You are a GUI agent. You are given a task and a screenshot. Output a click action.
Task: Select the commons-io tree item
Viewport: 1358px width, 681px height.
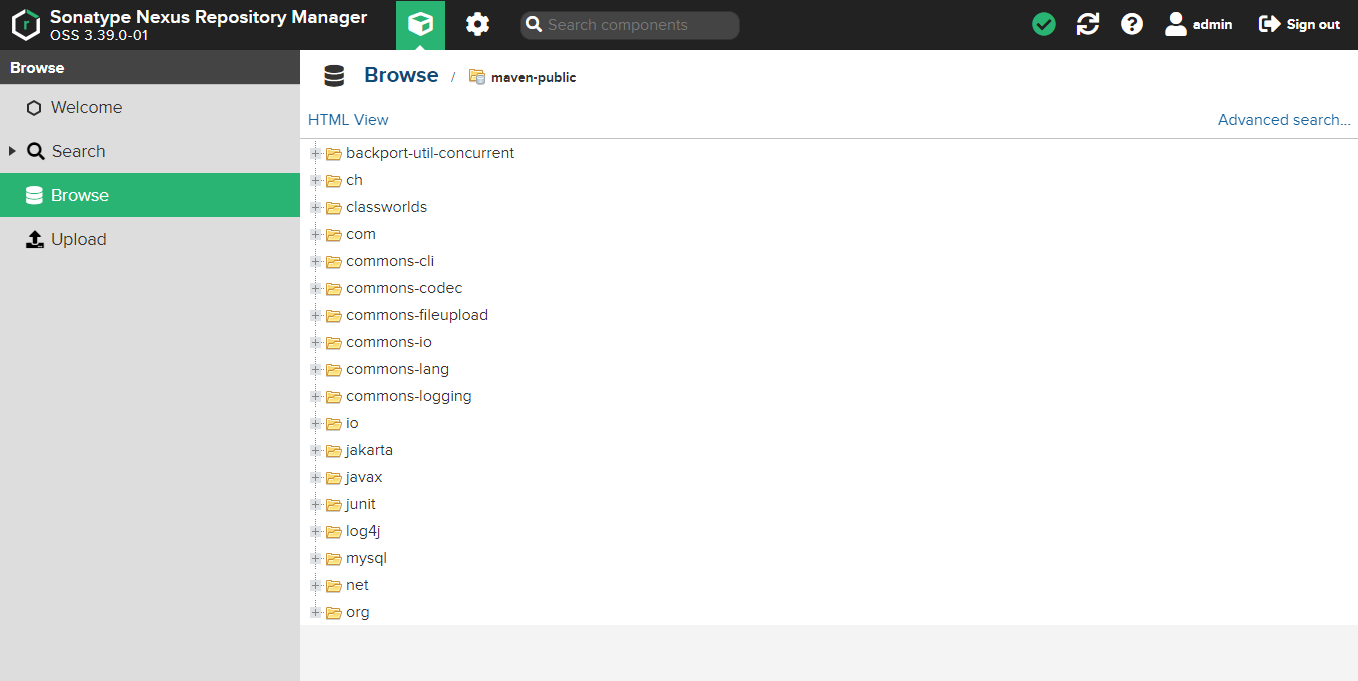389,342
